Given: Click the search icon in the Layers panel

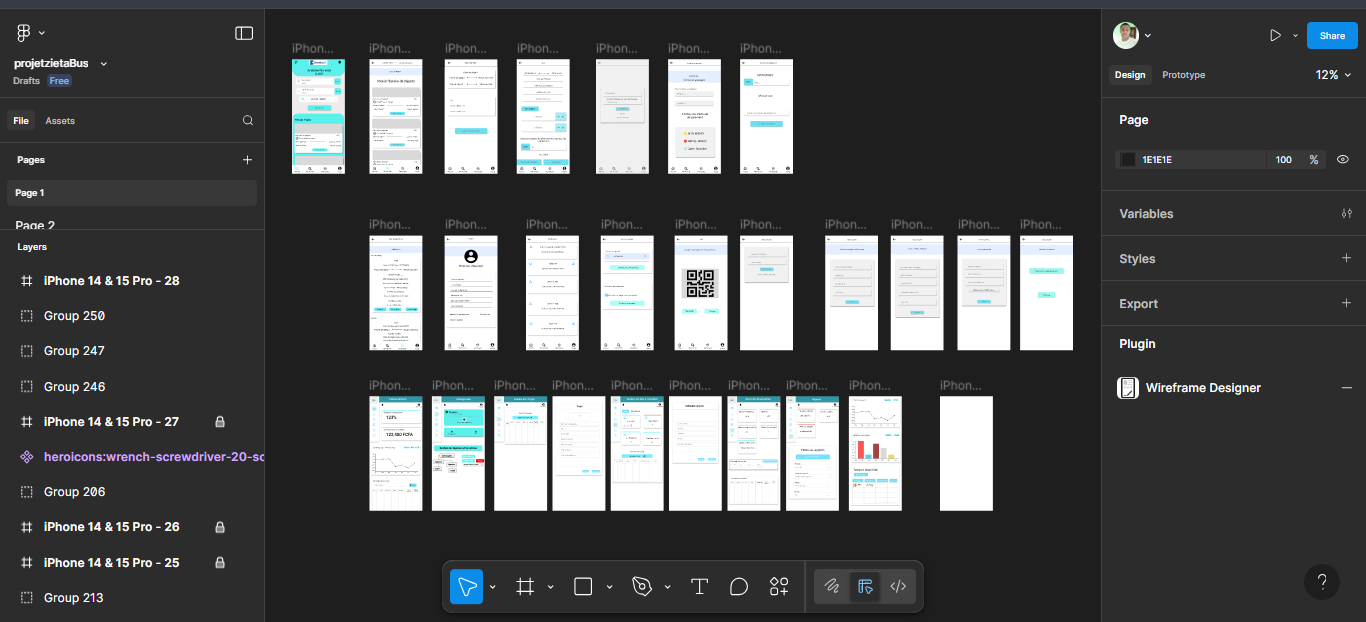Looking at the screenshot, I should click(x=247, y=119).
